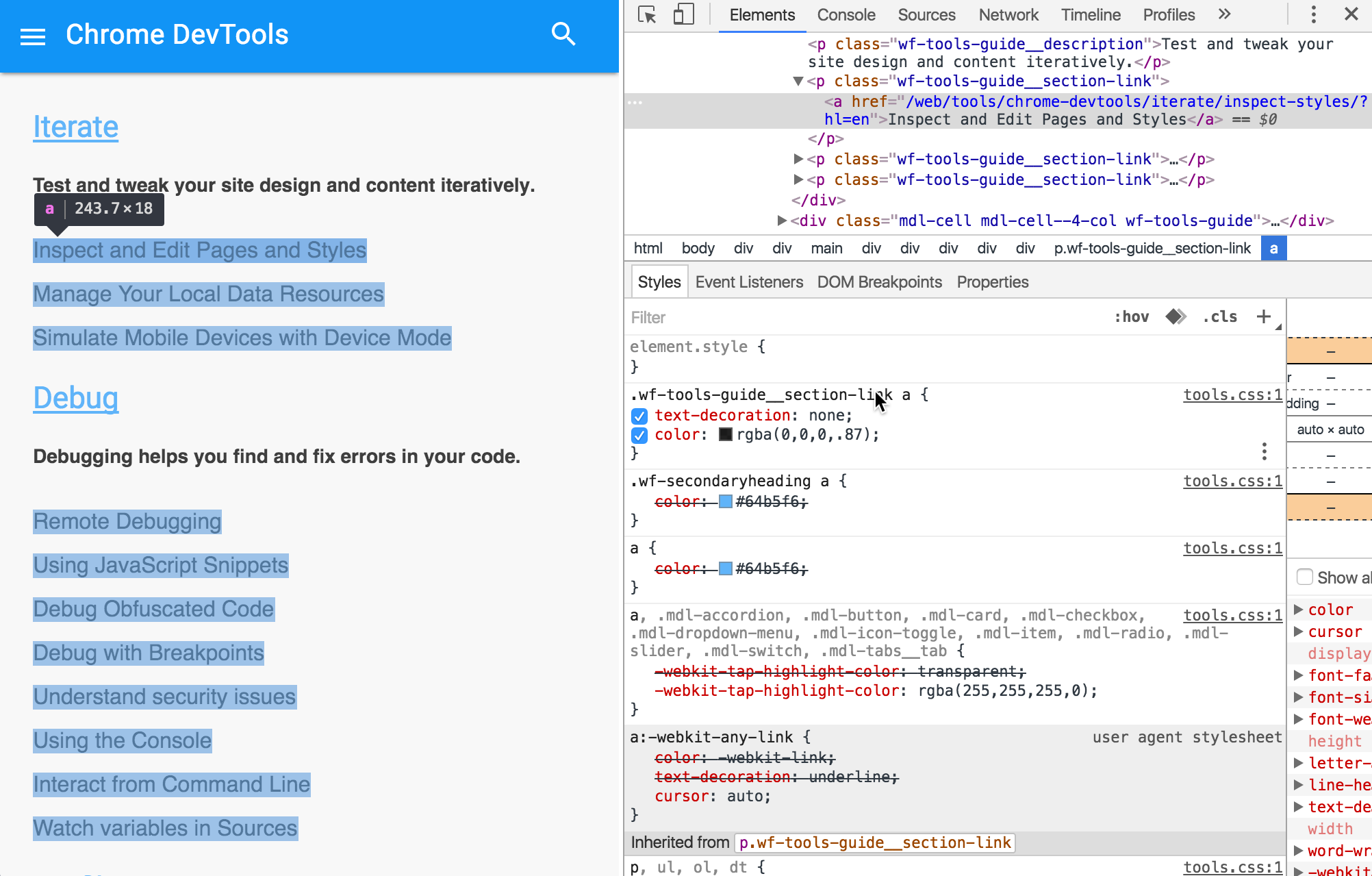
Task: Switch to the Console tab
Action: pos(846,15)
